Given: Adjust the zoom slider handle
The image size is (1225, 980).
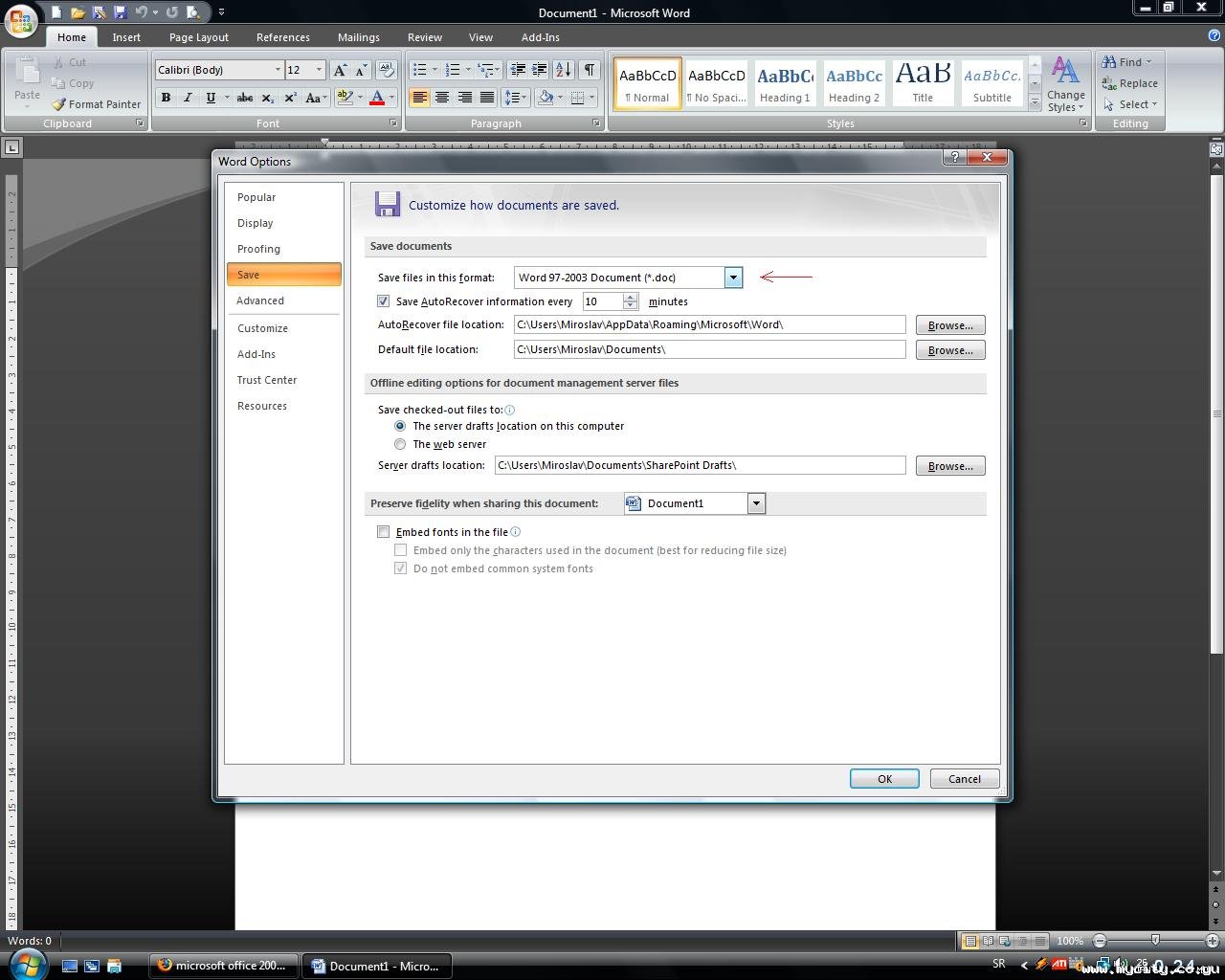Looking at the screenshot, I should click(1155, 941).
